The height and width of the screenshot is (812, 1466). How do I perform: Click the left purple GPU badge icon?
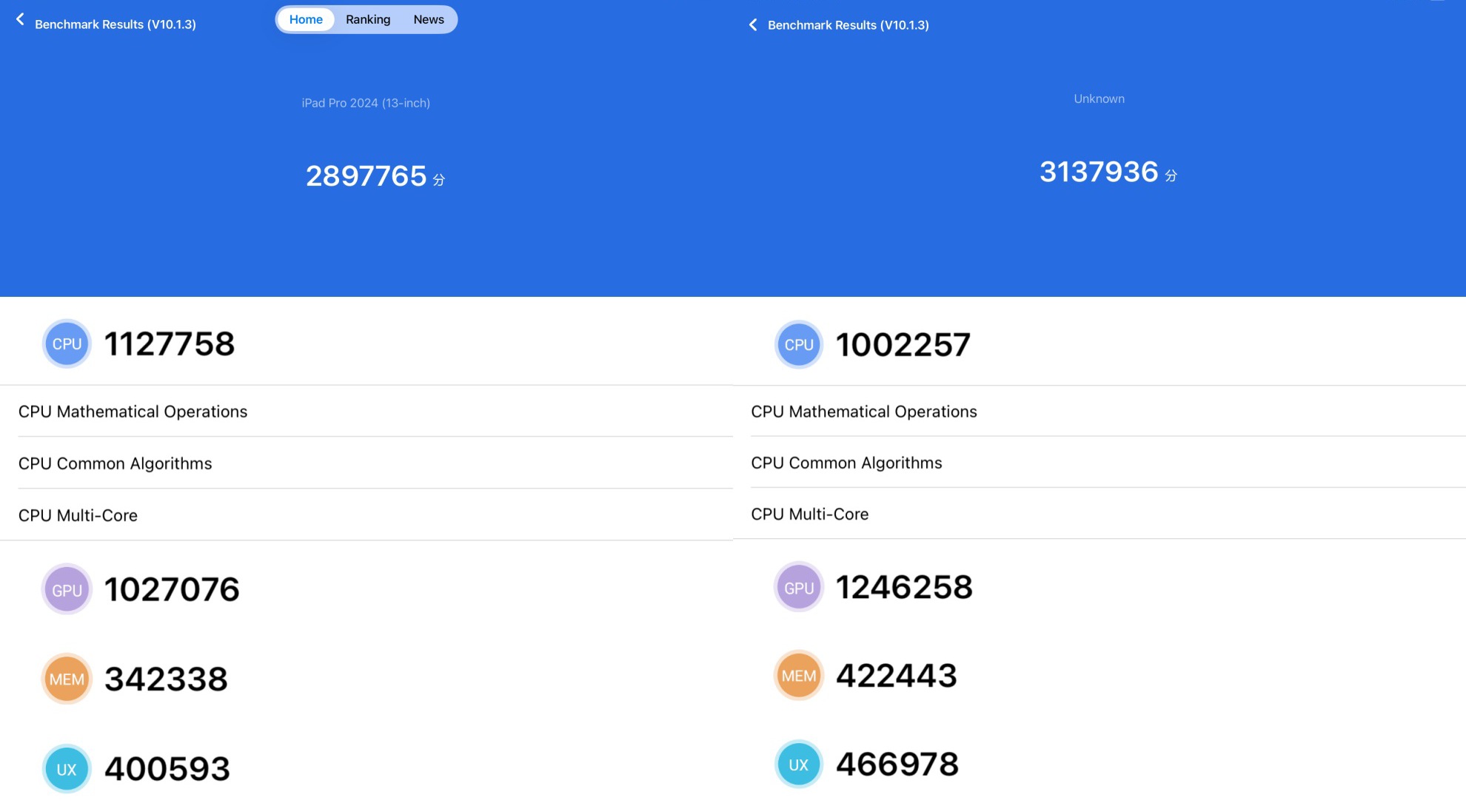tap(67, 590)
